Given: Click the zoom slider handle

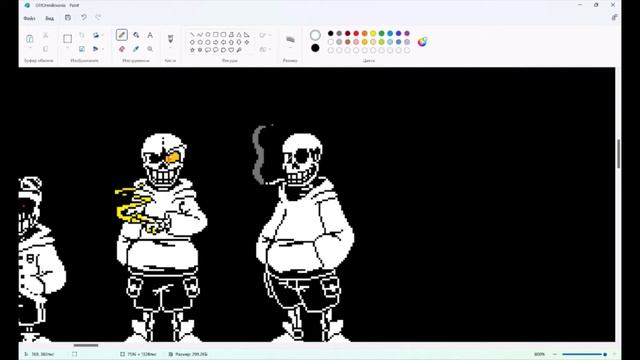Looking at the screenshot, I should (x=605, y=354).
